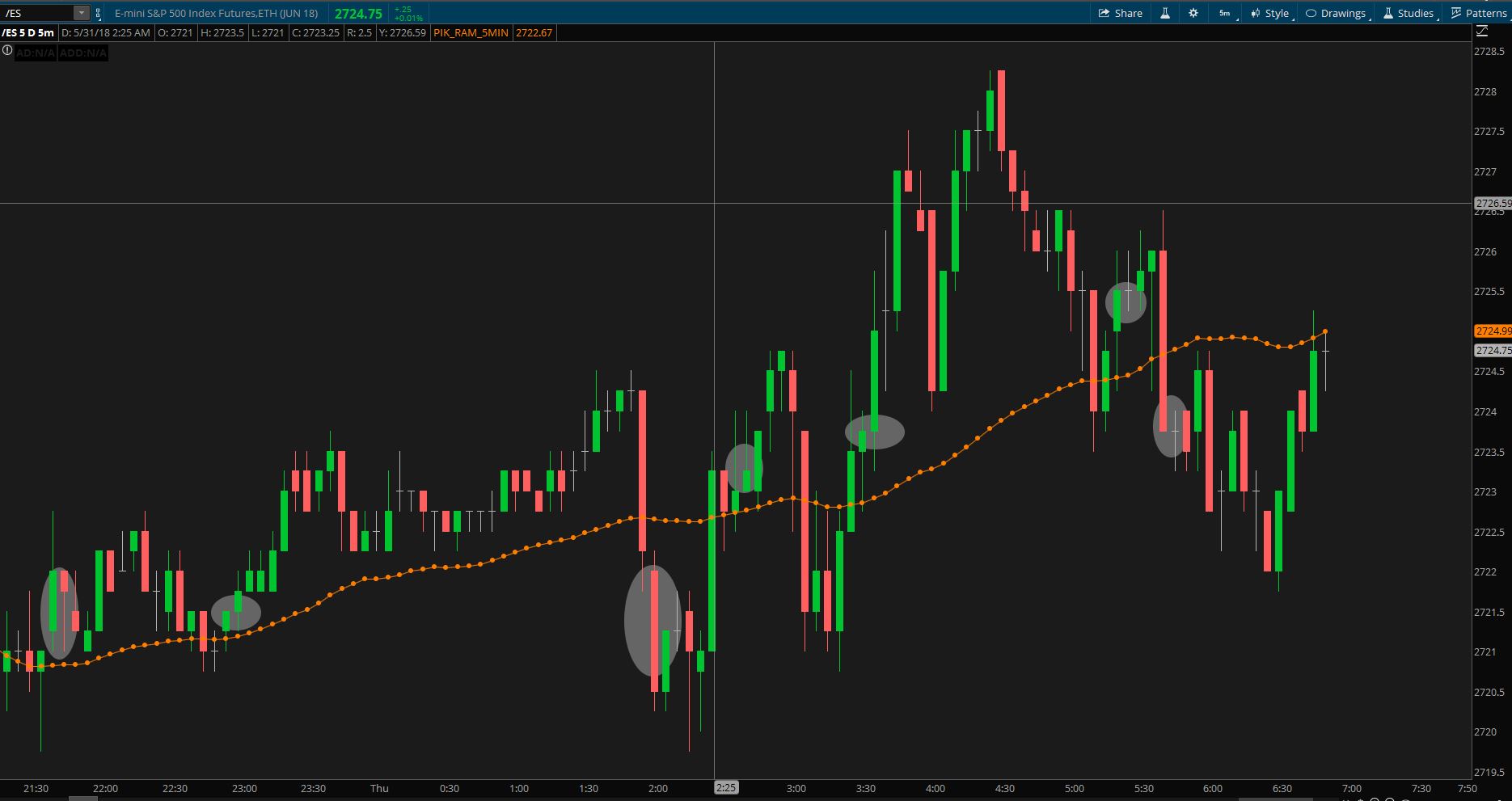Image resolution: width=1512 pixels, height=801 pixels.
Task: Open the Style menu
Action: point(1271,13)
